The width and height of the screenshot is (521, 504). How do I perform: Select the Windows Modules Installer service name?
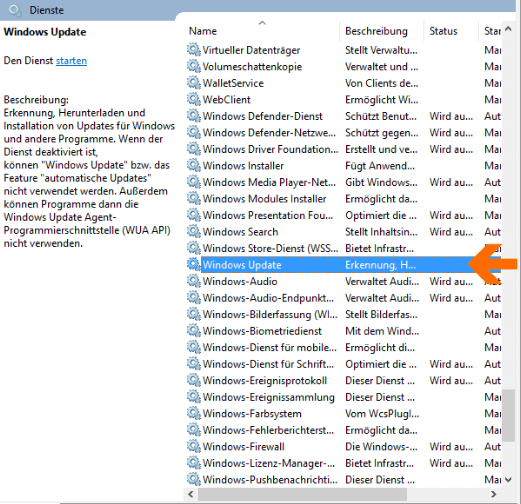coord(264,199)
